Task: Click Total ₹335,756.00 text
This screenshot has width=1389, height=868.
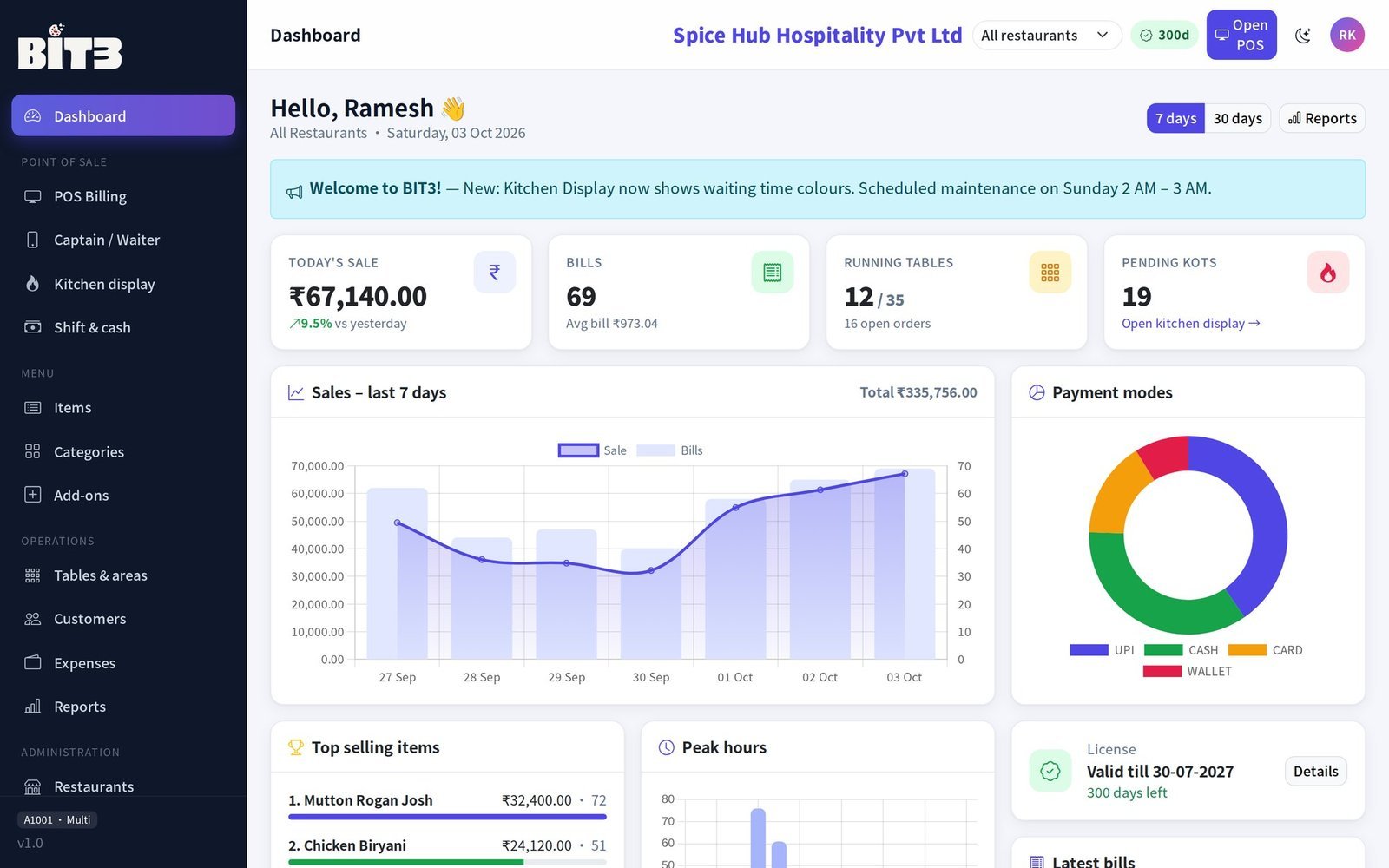Action: (x=918, y=392)
